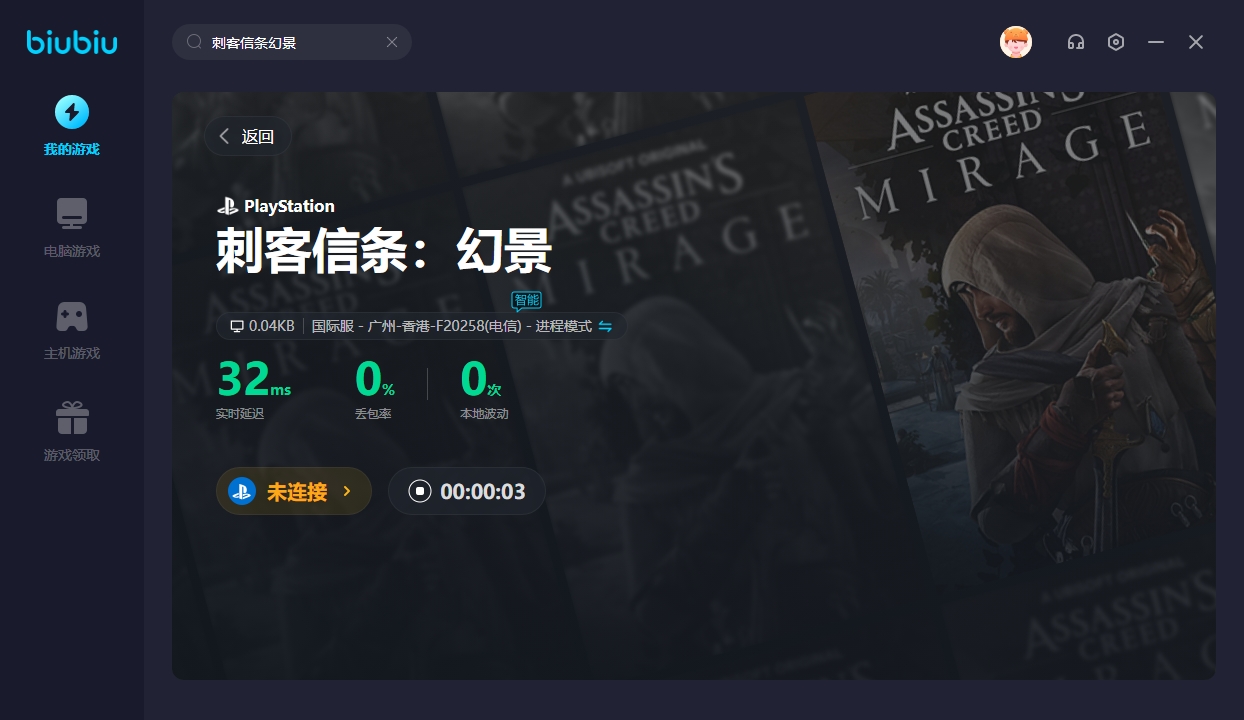
Task: Open 电脑游戏 in the sidebar
Action: coord(71,227)
